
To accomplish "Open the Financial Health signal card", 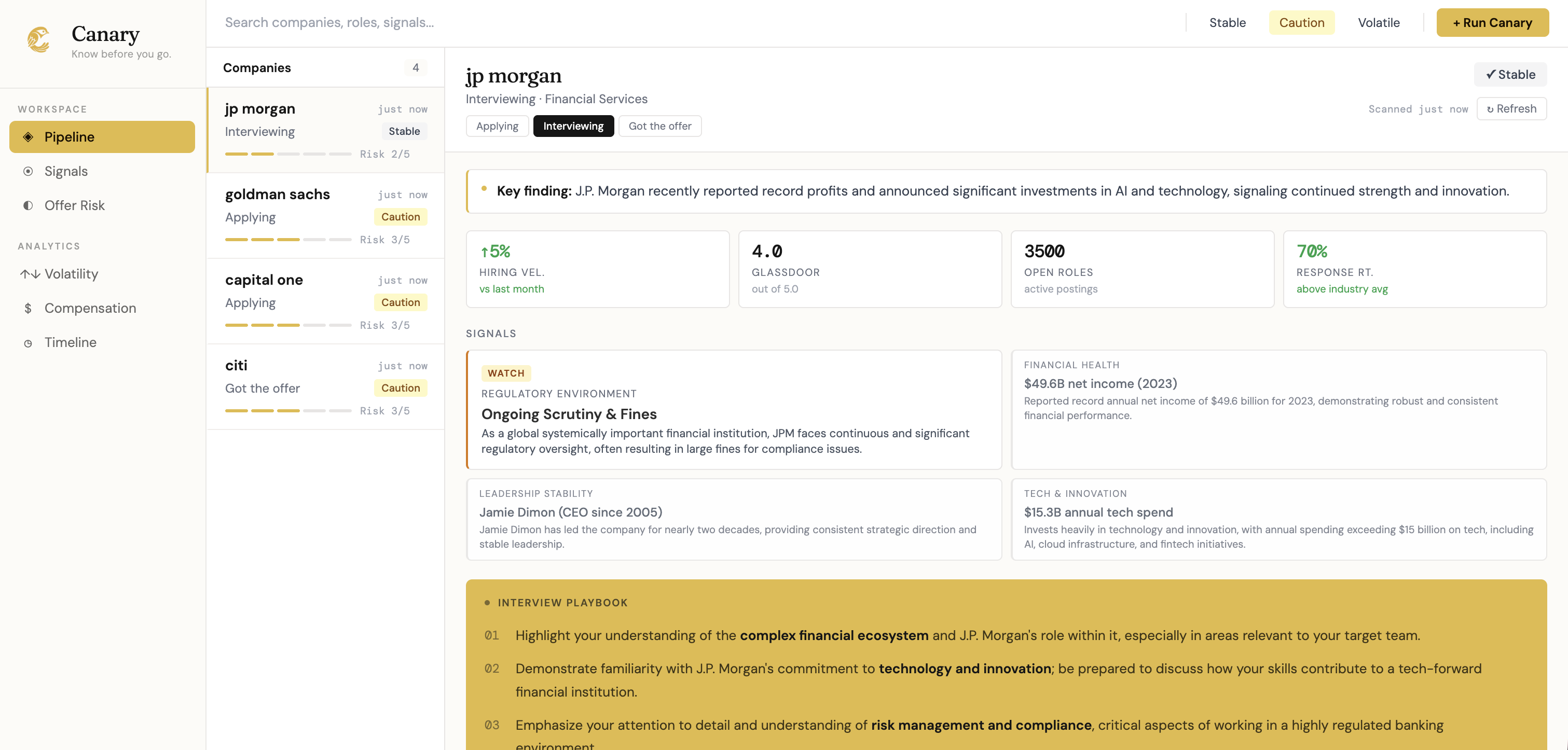I will click(1279, 409).
